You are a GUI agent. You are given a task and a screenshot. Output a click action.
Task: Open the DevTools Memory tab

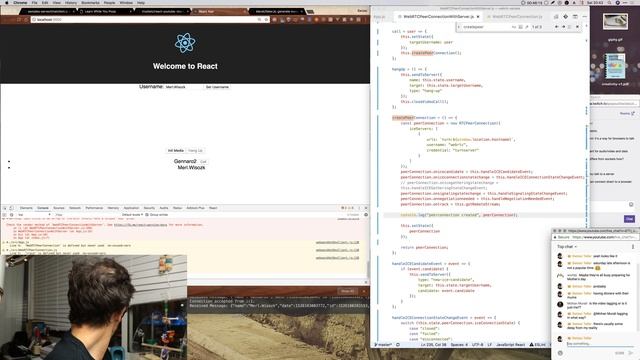[113, 208]
